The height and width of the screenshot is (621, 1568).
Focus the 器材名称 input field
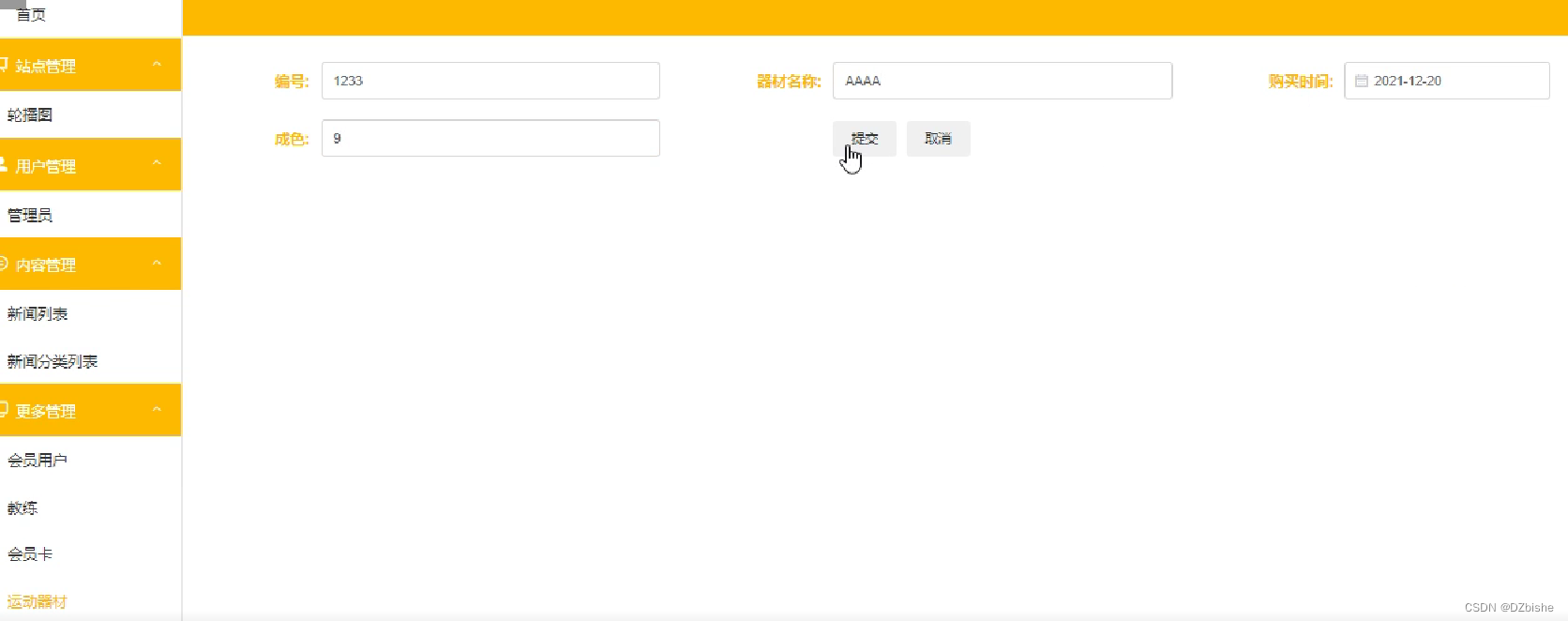[1003, 81]
